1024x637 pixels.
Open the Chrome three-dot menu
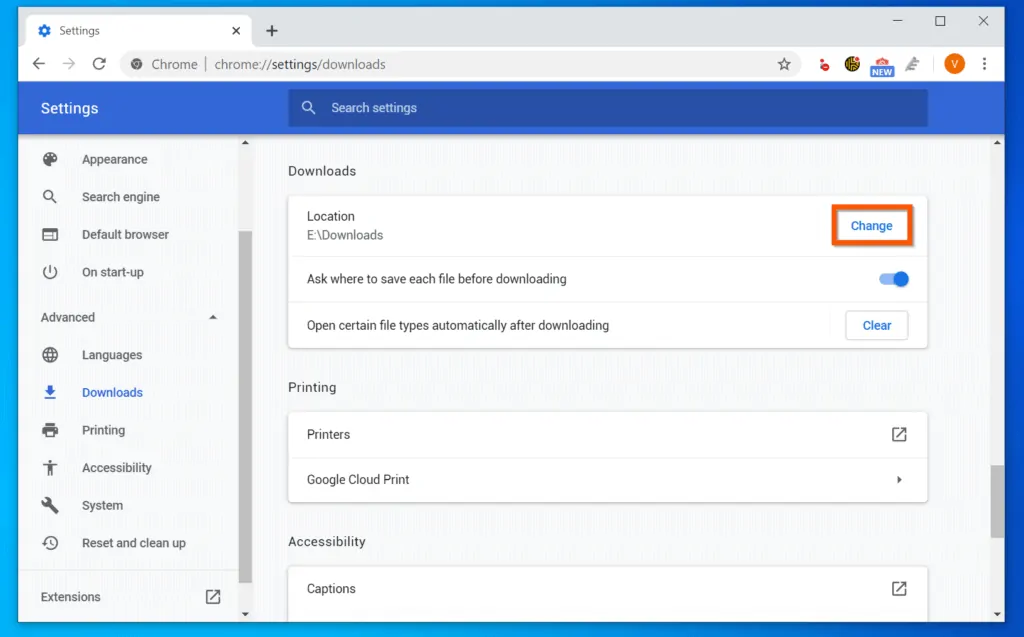pyautogui.click(x=985, y=63)
